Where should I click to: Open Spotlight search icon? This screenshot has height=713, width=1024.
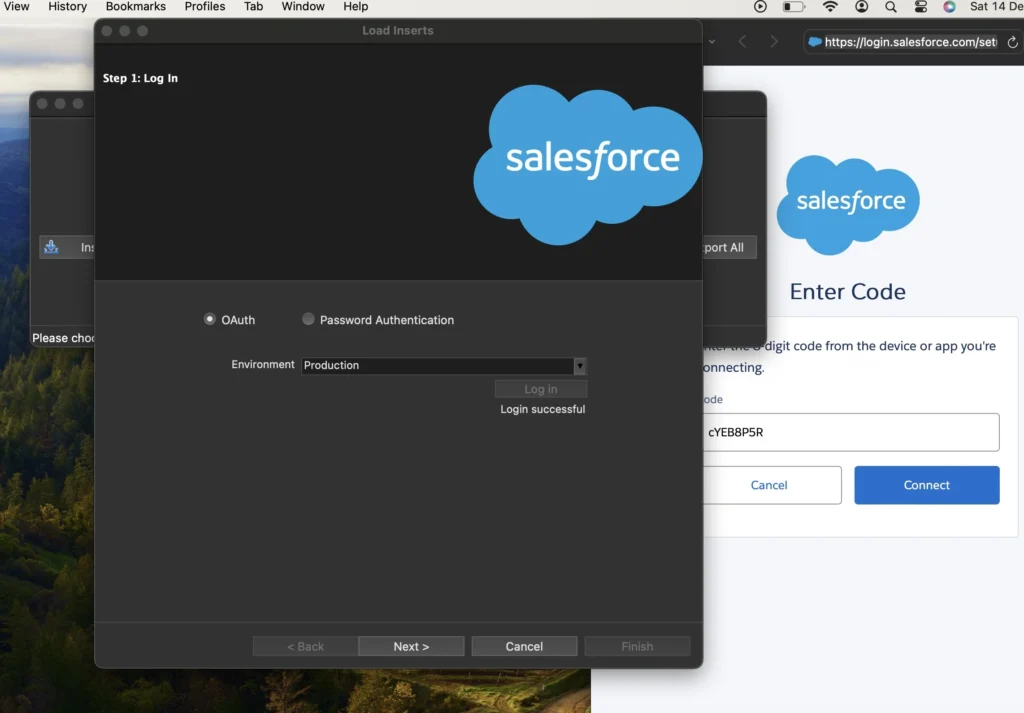tap(891, 7)
